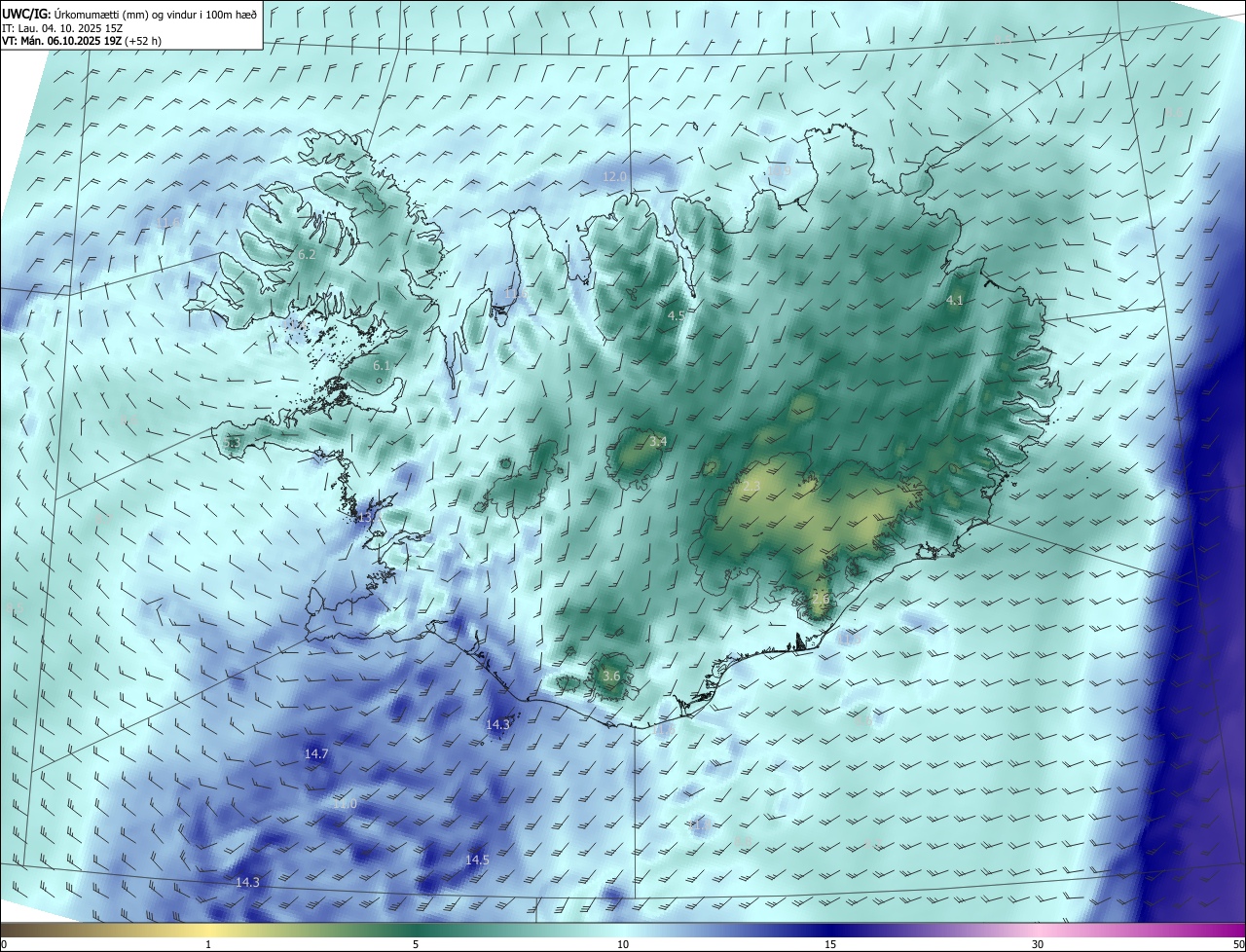This screenshot has width=1246, height=952.
Task: Click the colorbar tick label 0
Action: 4,944
